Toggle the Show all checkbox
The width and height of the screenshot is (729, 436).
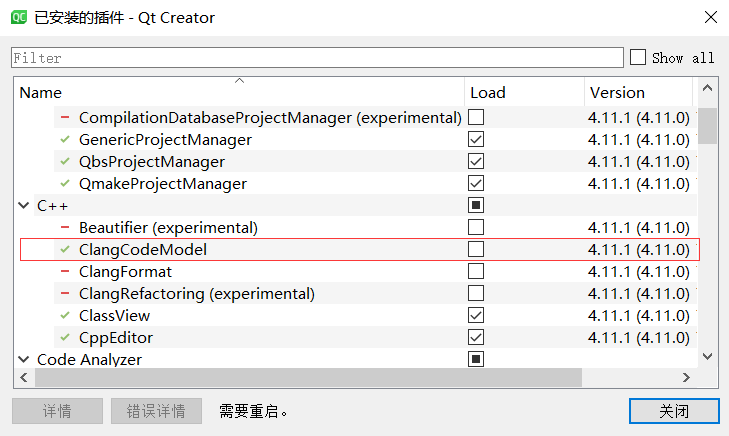(638, 57)
